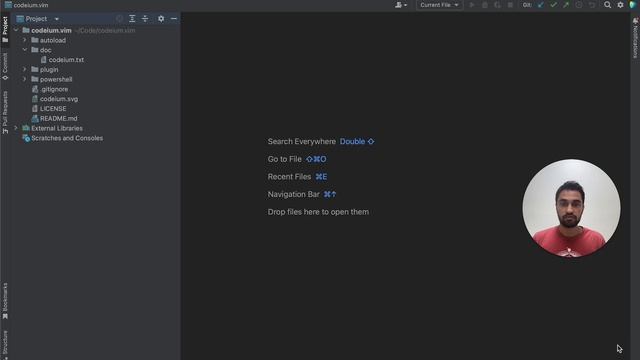Click 'Drop files here to open them' text

point(318,211)
